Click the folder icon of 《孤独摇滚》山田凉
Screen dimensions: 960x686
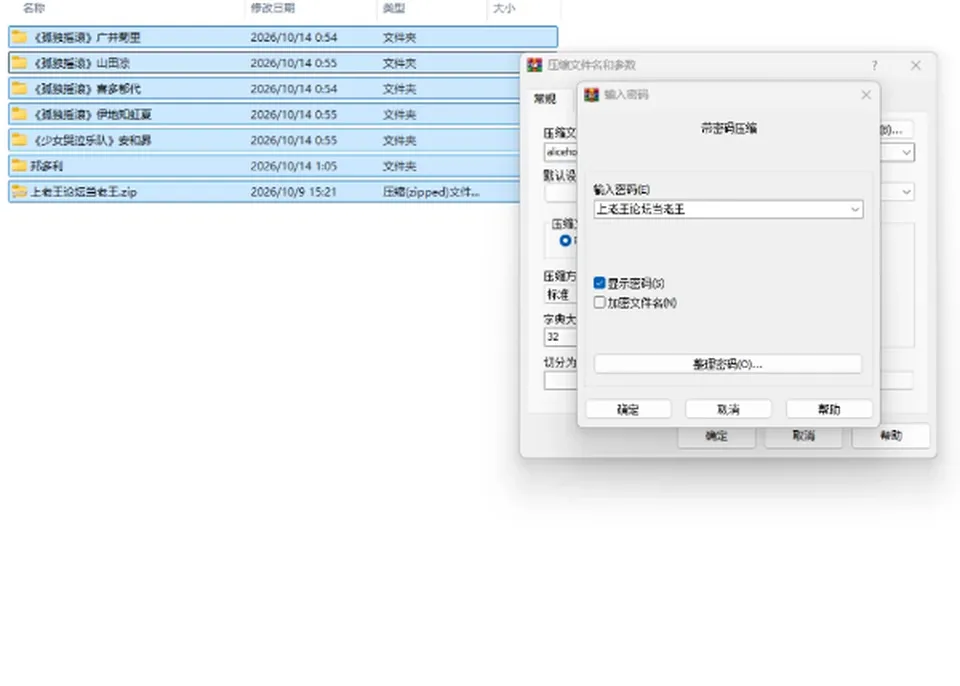click(20, 63)
